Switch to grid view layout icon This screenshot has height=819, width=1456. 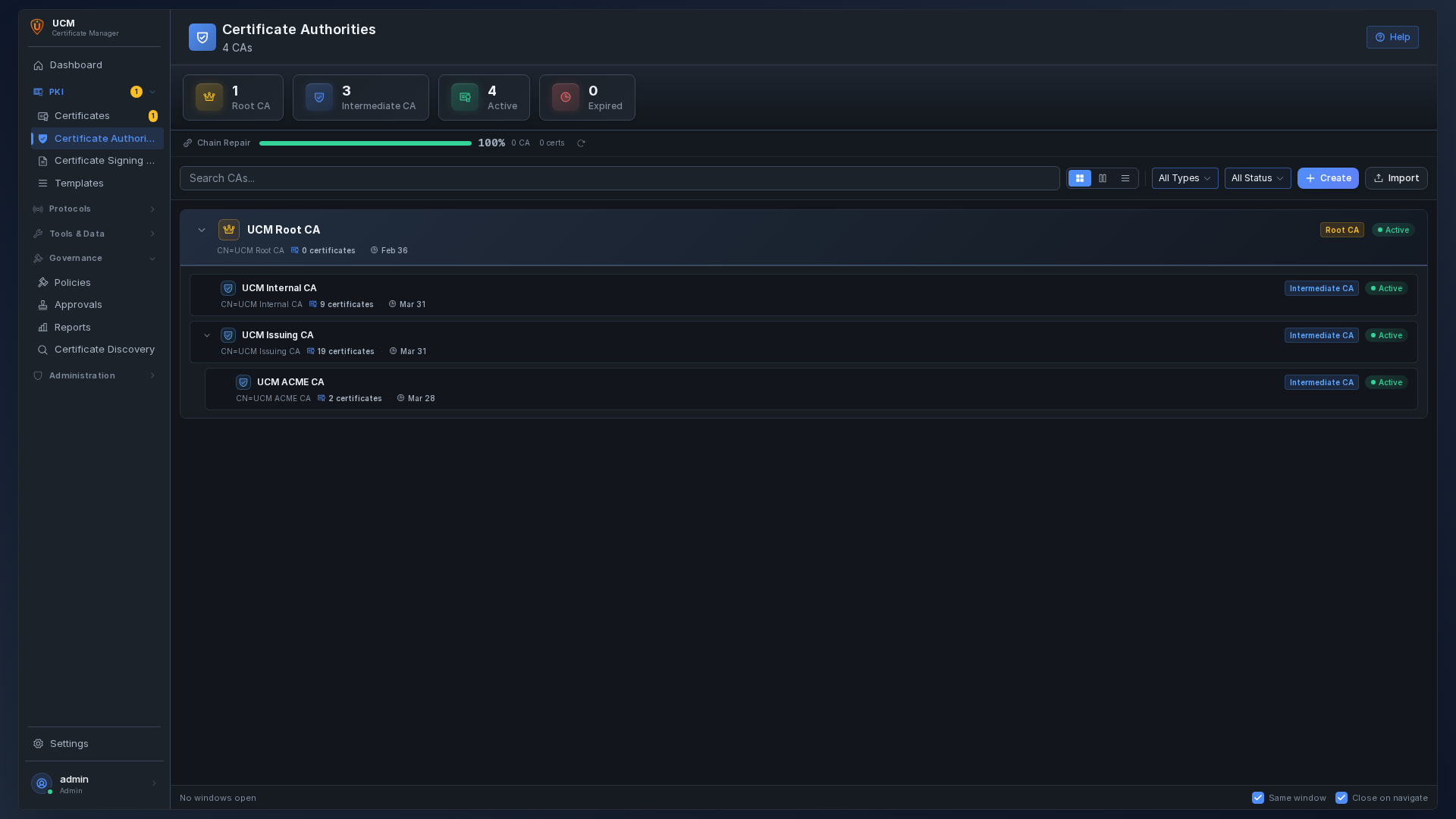click(1079, 178)
